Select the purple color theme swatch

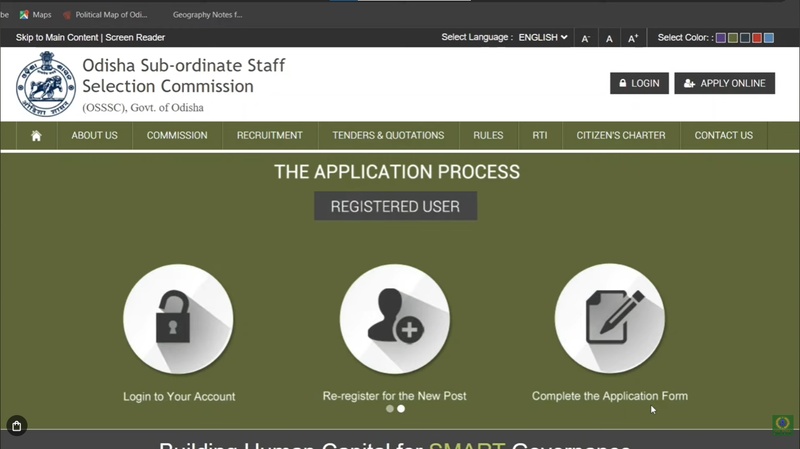point(721,38)
